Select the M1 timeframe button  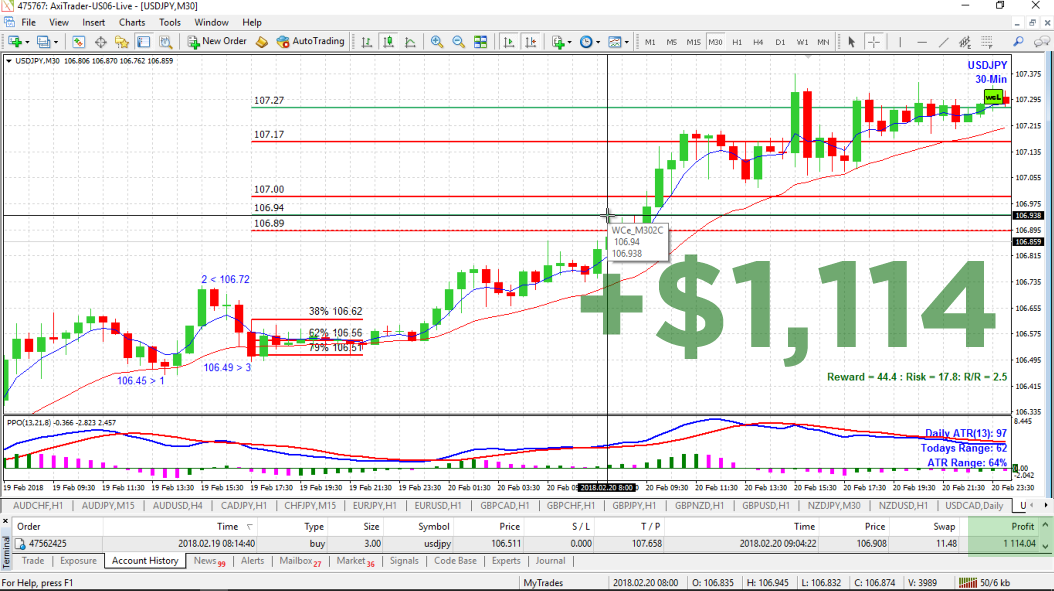click(x=650, y=42)
